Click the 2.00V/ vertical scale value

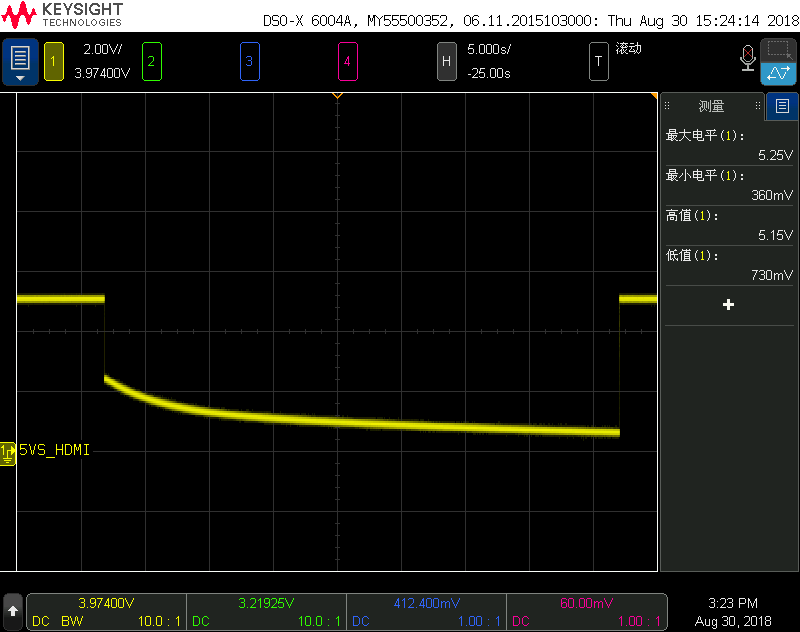point(103,49)
